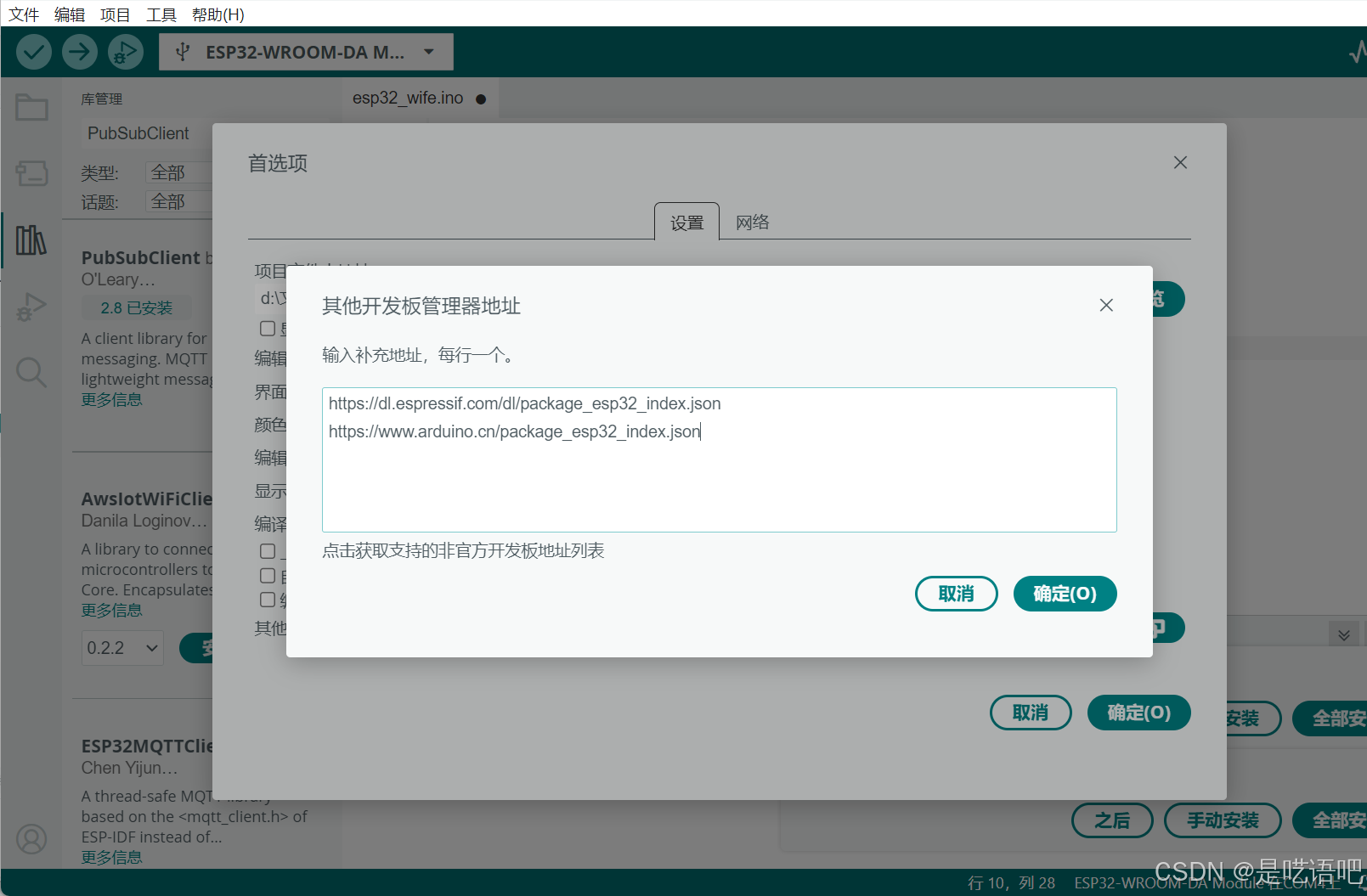Open the AwsIotWiFiClient version 0.2.2 dropdown
The height and width of the screenshot is (896, 1367).
121,647
